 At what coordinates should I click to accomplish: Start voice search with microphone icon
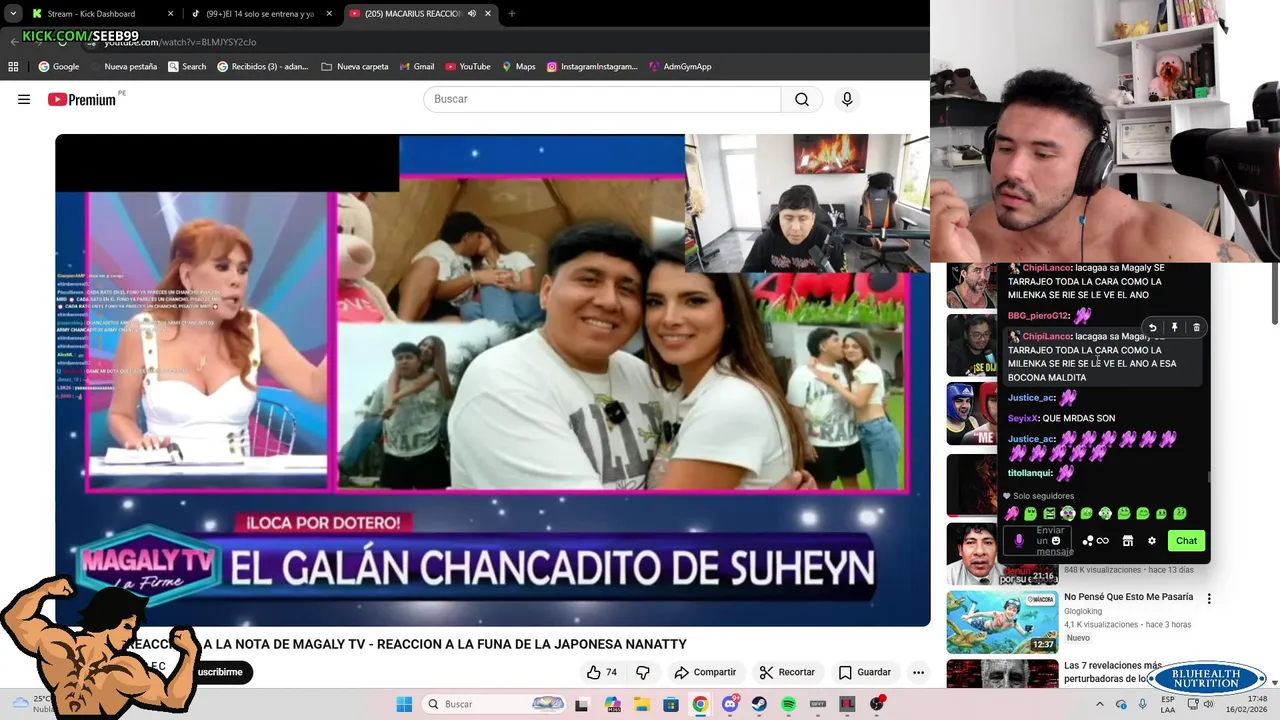coord(847,99)
